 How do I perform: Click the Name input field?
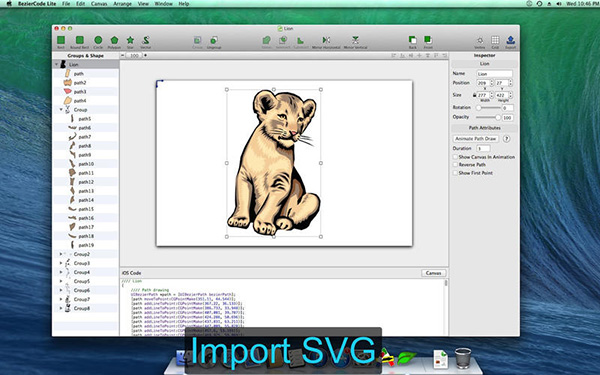(494, 73)
